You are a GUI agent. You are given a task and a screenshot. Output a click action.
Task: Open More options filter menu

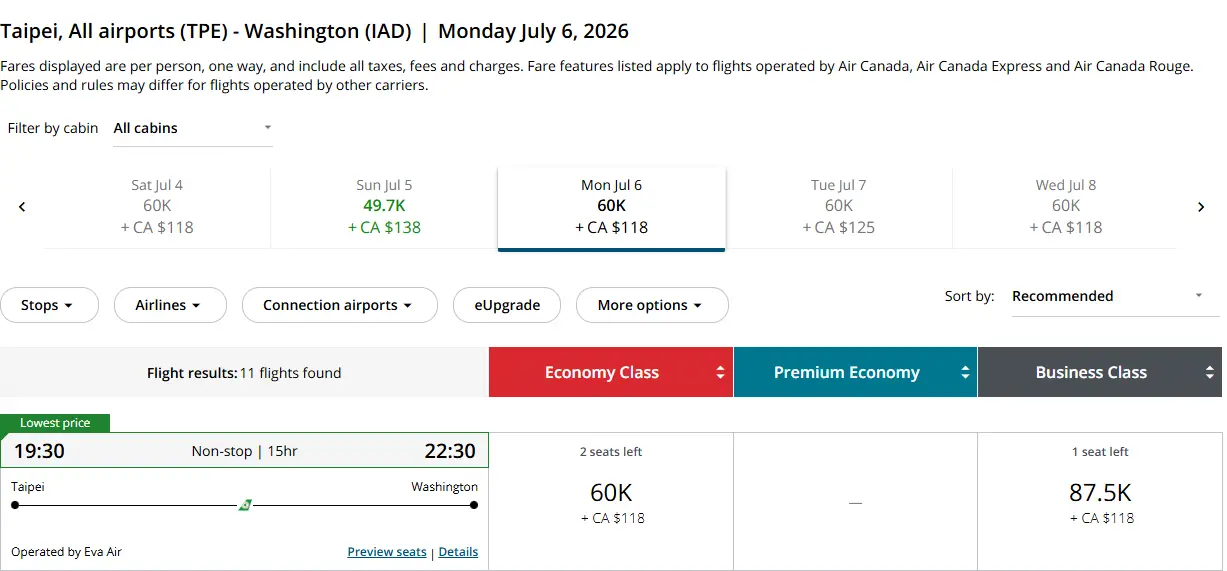tap(651, 305)
